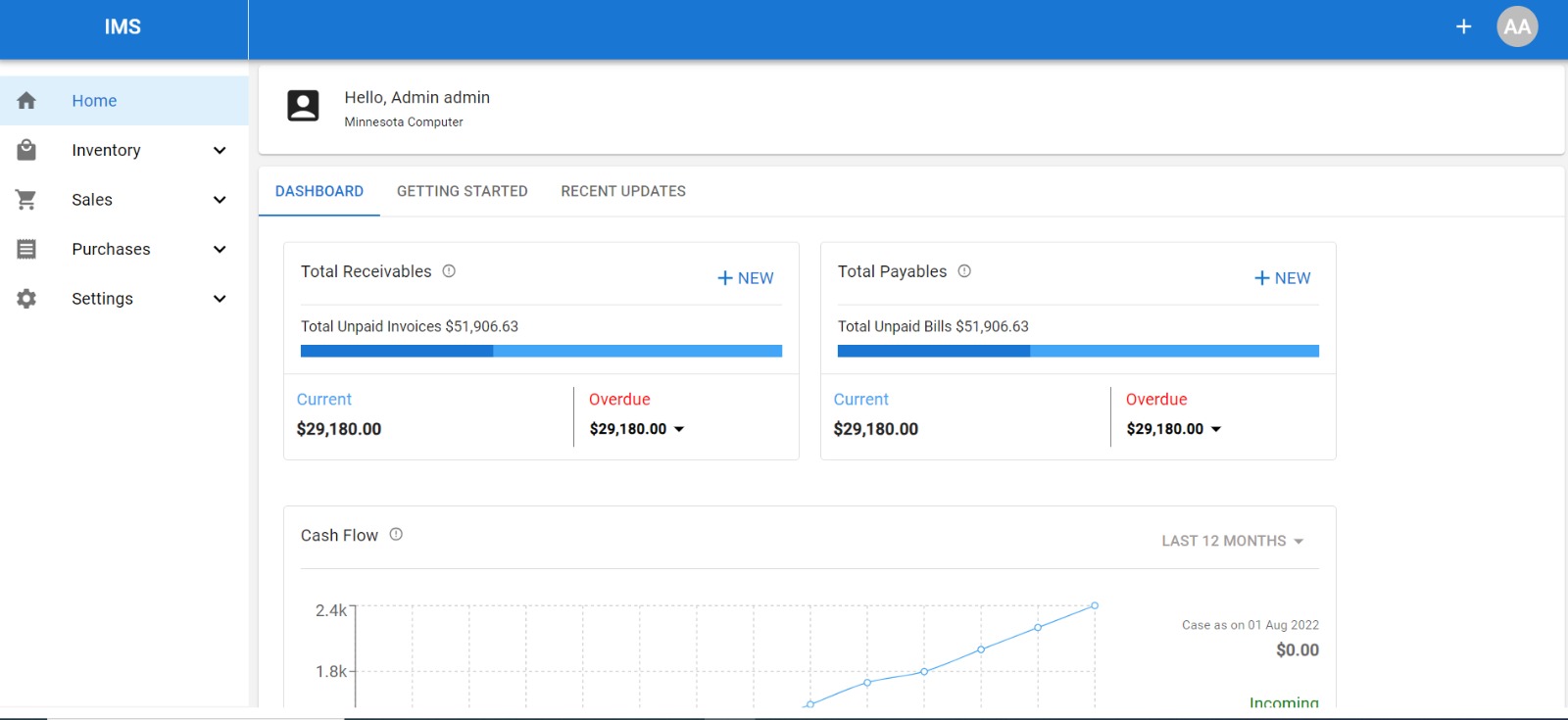Screen dimensions: 1568x720
Task: Click the Total Payables heading
Action: (x=892, y=271)
